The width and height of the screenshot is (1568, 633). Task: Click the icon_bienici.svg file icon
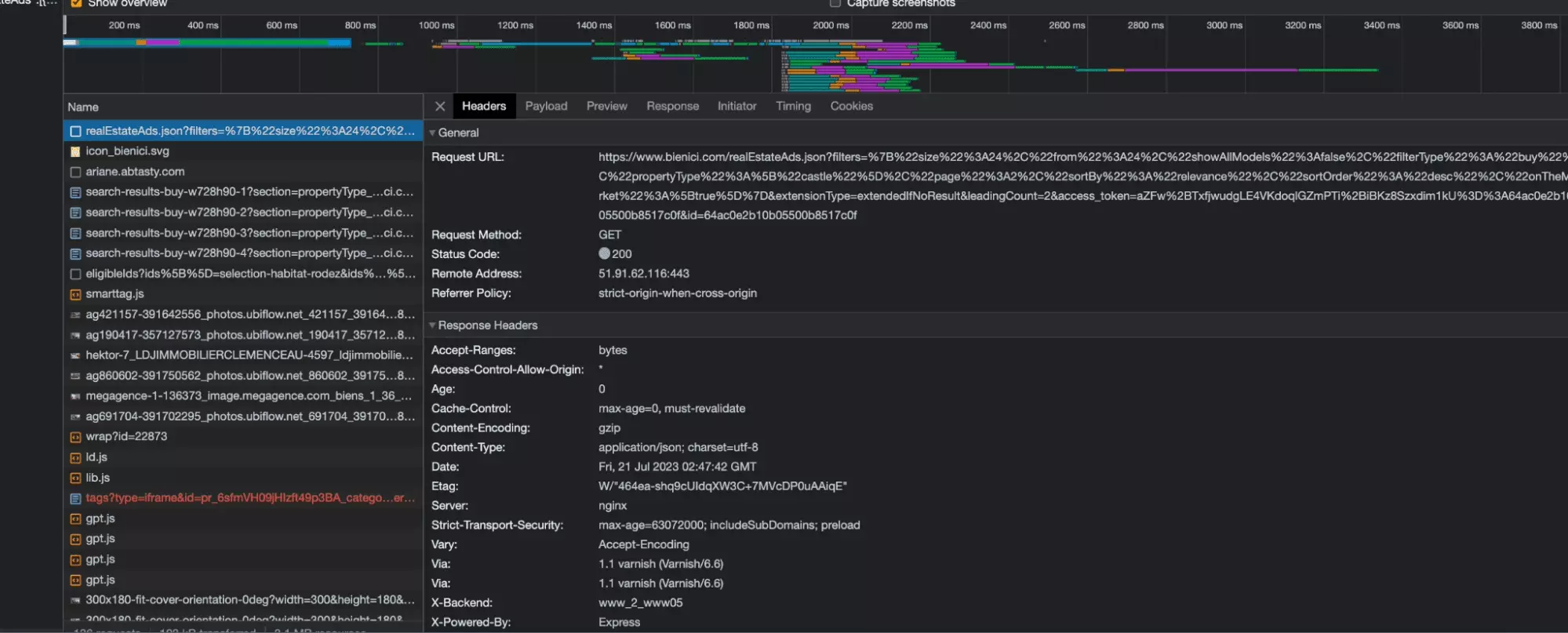[x=75, y=151]
